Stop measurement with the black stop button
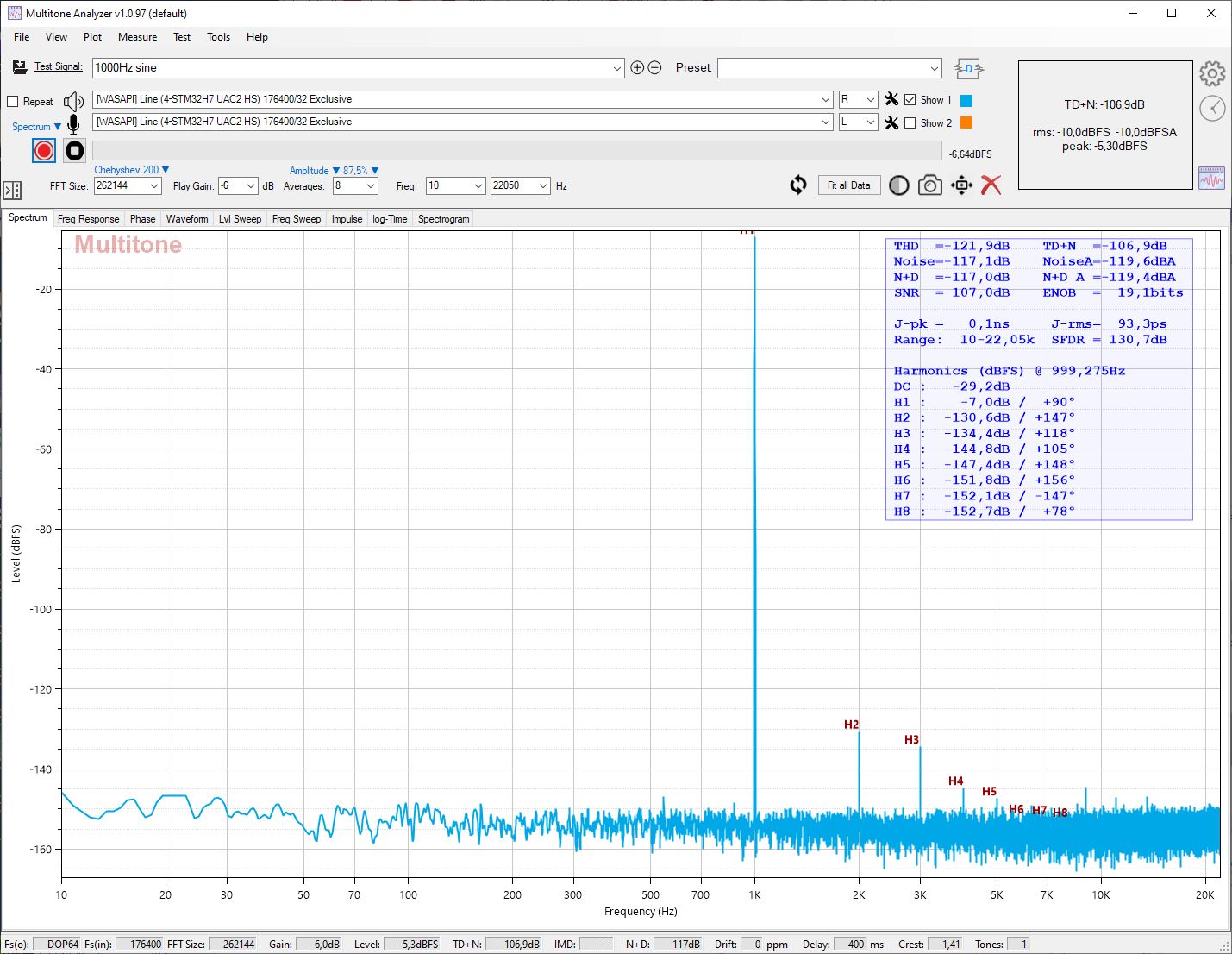 click(x=75, y=151)
